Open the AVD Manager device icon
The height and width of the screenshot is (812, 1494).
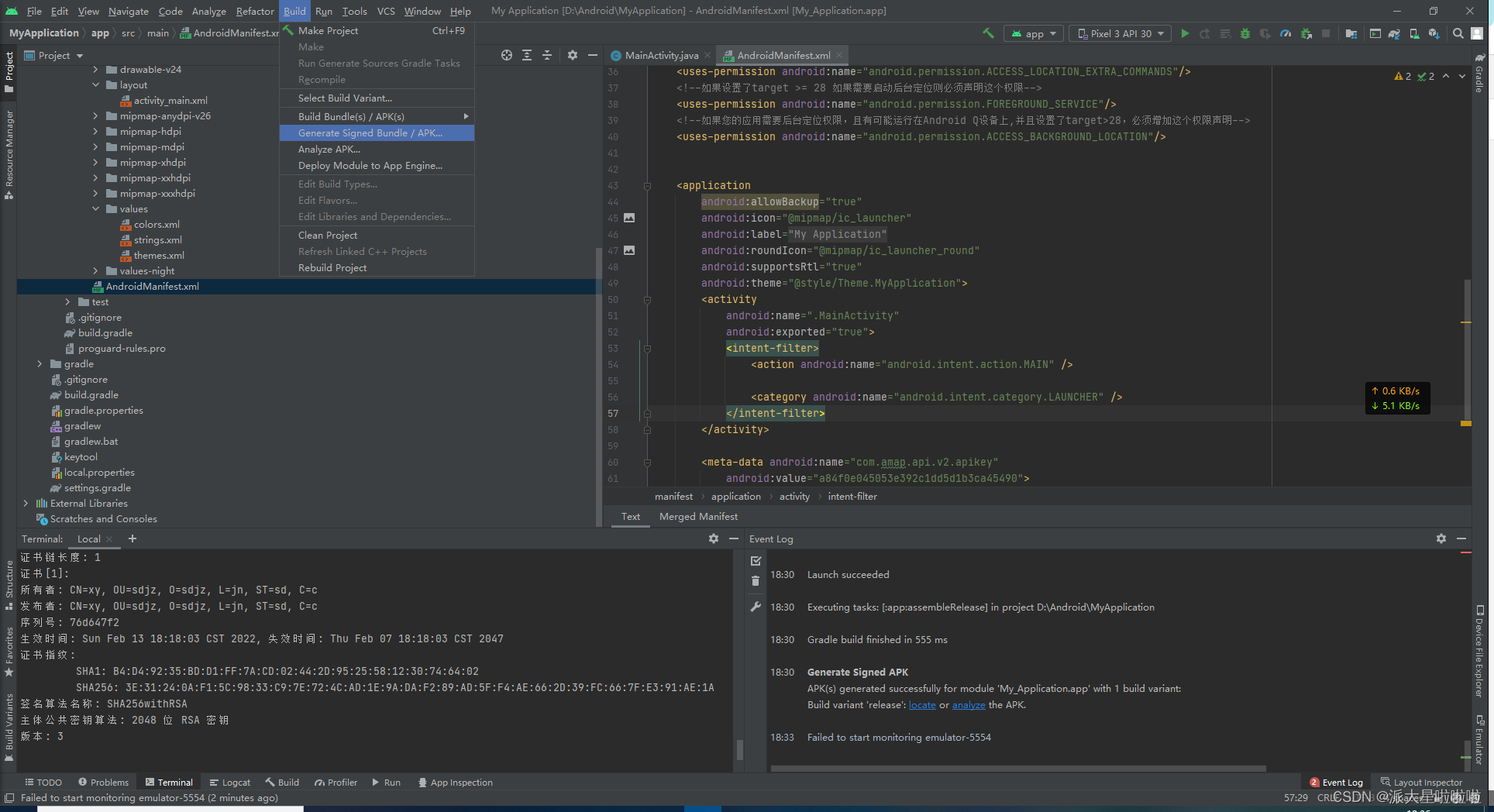[1414, 33]
